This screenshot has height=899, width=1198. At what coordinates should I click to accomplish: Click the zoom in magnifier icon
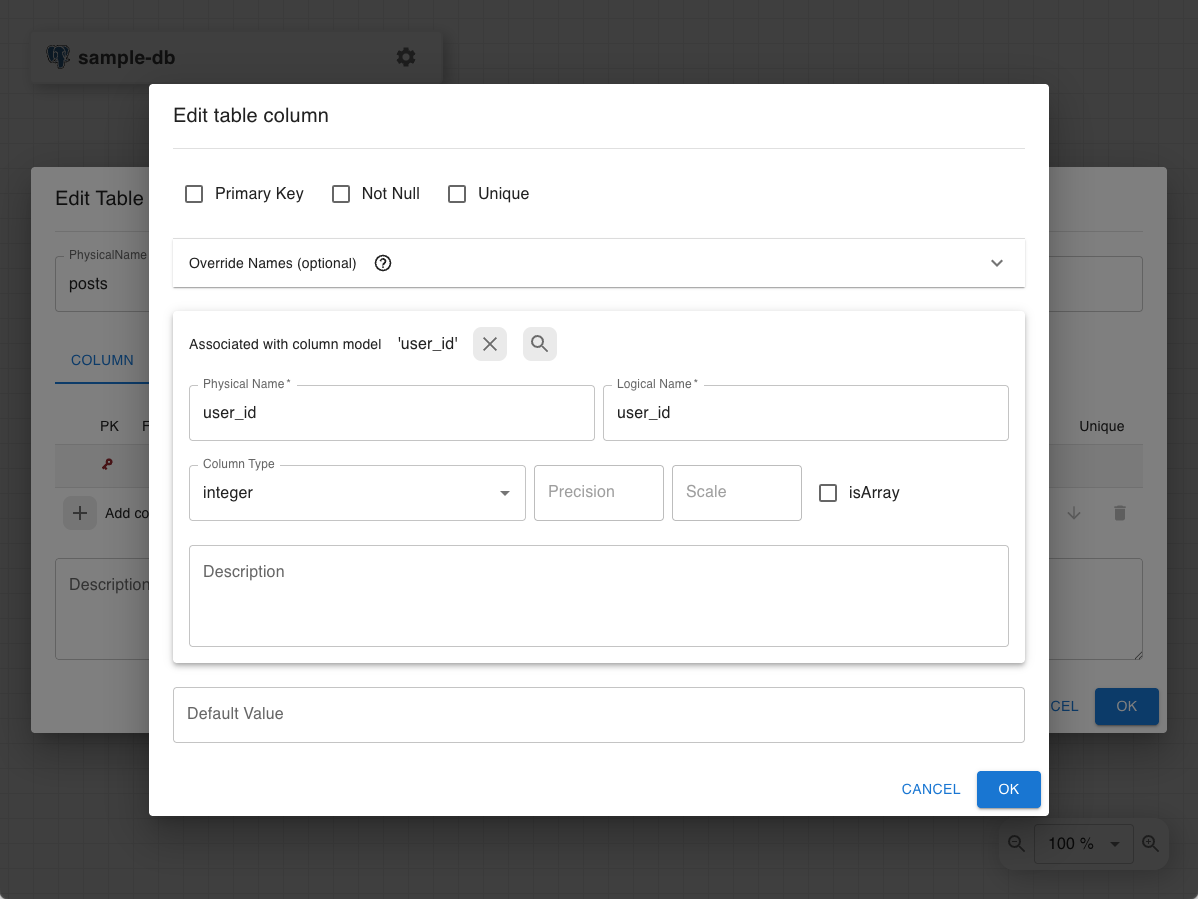pos(1150,843)
